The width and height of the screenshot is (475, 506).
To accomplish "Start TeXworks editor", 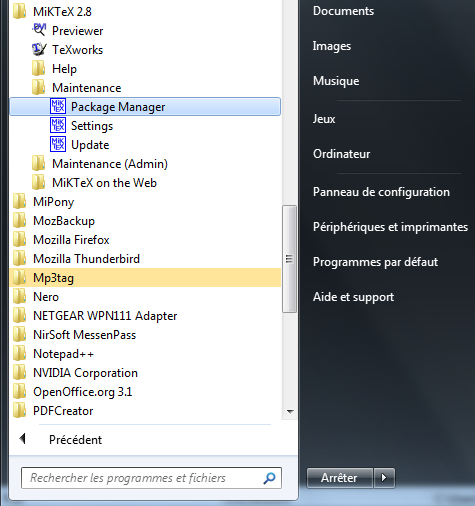I will click(145, 49).
